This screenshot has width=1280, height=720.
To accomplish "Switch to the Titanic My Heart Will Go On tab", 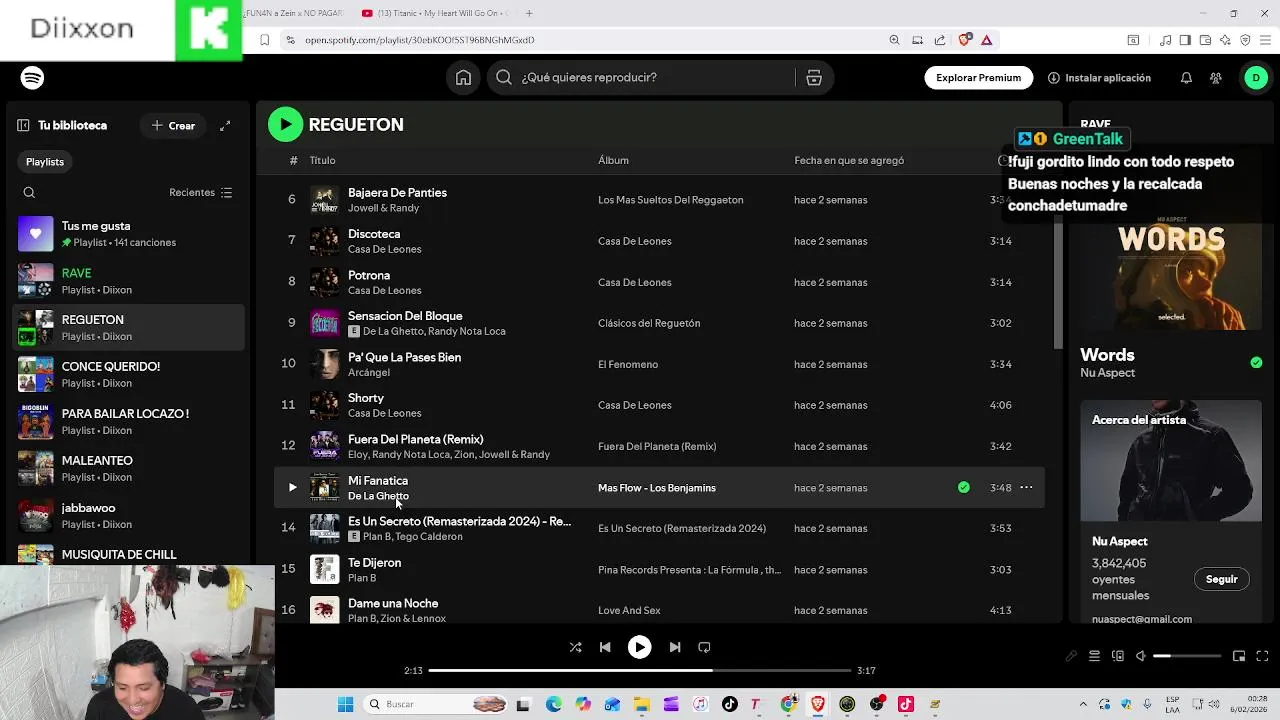I will tap(435, 13).
